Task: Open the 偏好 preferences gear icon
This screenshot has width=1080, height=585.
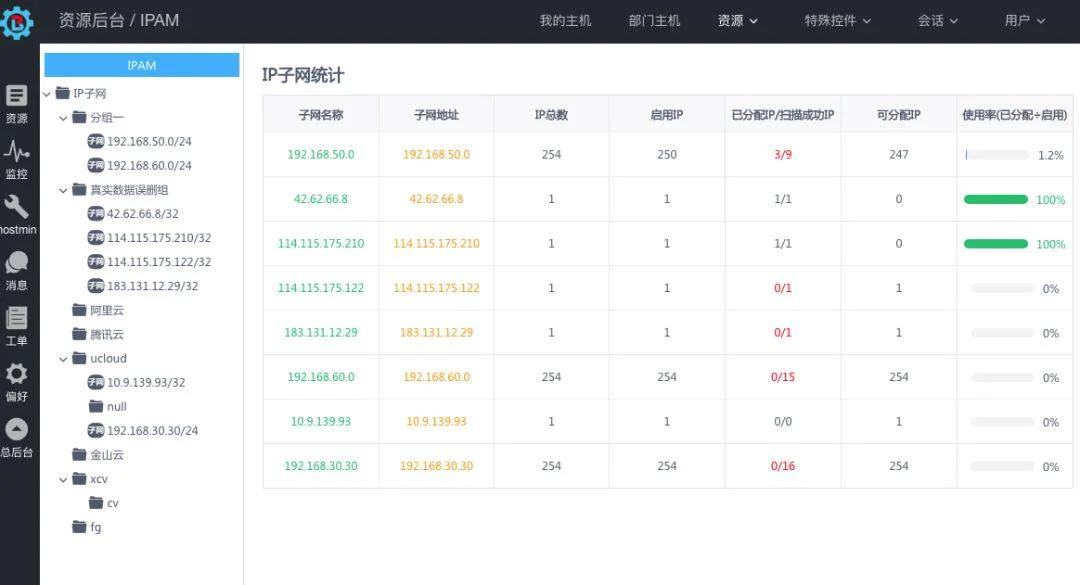Action: click(17, 373)
